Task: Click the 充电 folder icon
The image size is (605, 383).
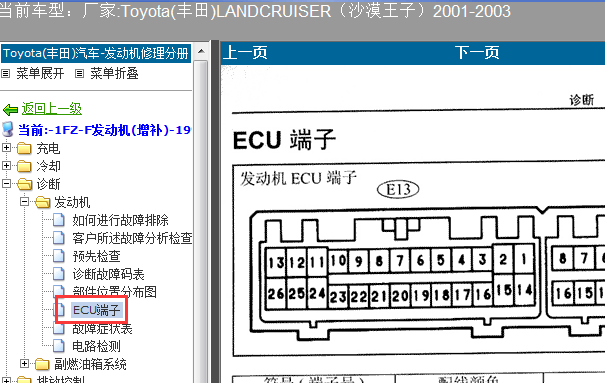Action: click(24, 148)
